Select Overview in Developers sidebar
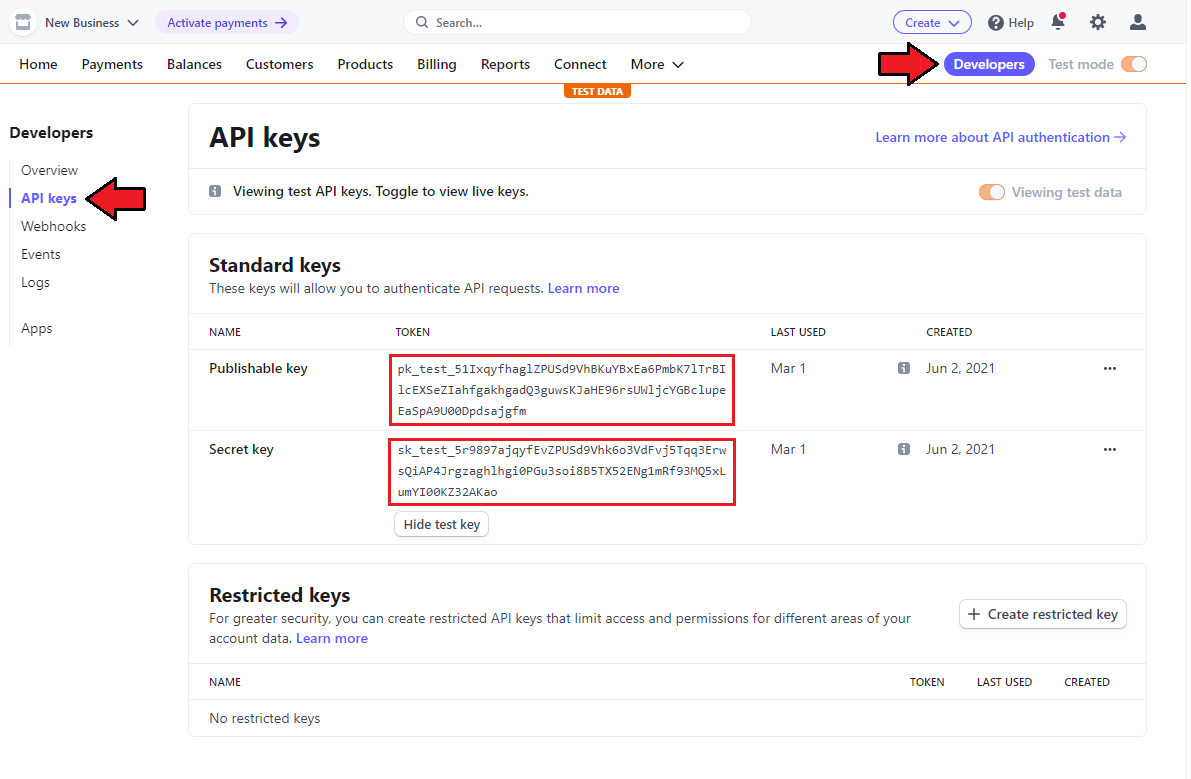 click(49, 170)
